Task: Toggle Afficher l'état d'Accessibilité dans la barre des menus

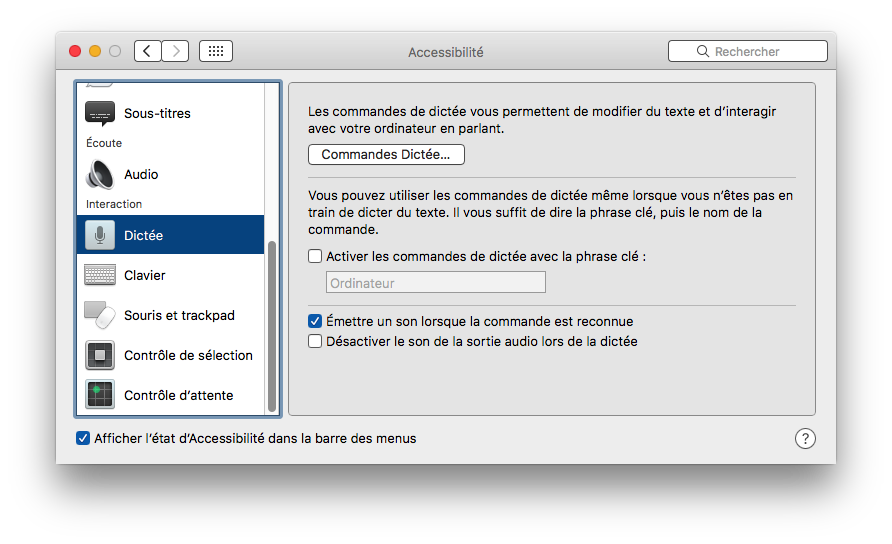Action: pos(83,438)
